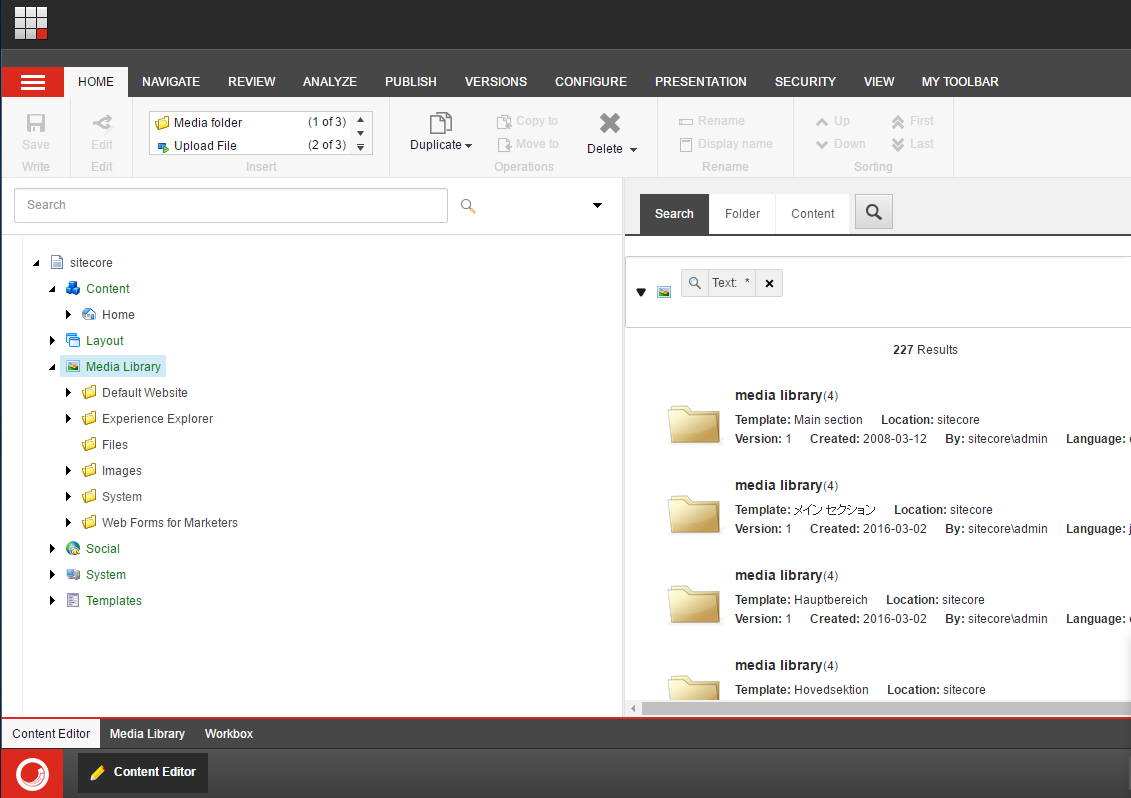Click the Delete X icon
The height and width of the screenshot is (798, 1131).
point(610,123)
